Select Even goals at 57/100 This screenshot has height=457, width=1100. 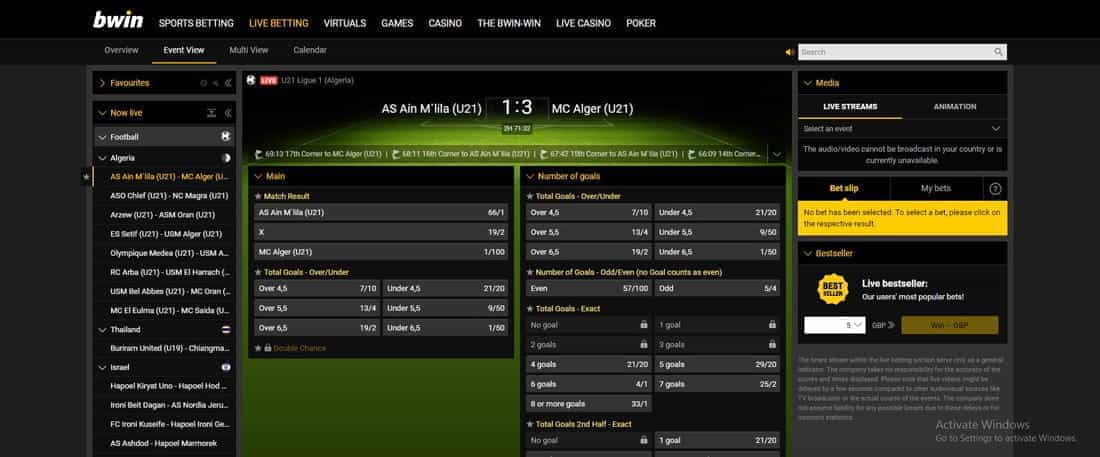coord(589,289)
